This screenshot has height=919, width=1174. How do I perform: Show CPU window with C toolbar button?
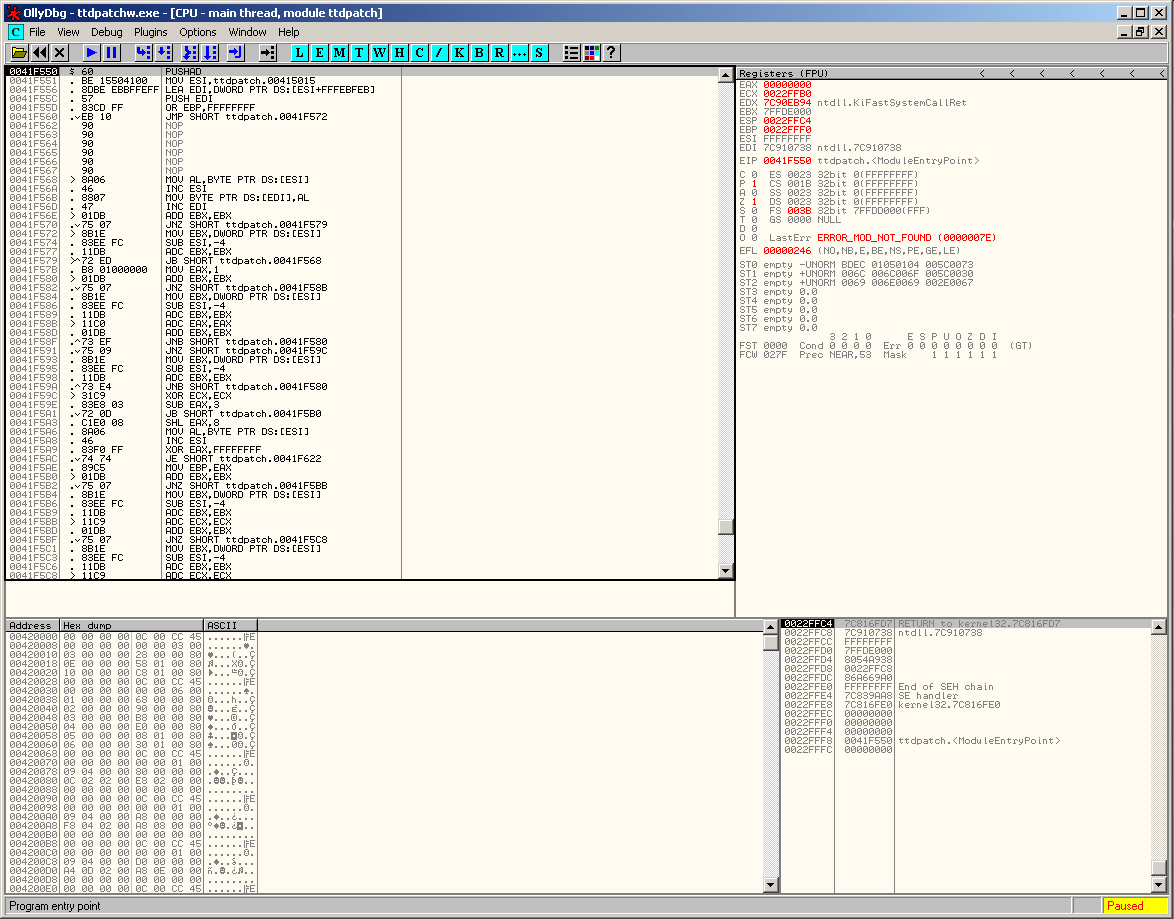(419, 52)
